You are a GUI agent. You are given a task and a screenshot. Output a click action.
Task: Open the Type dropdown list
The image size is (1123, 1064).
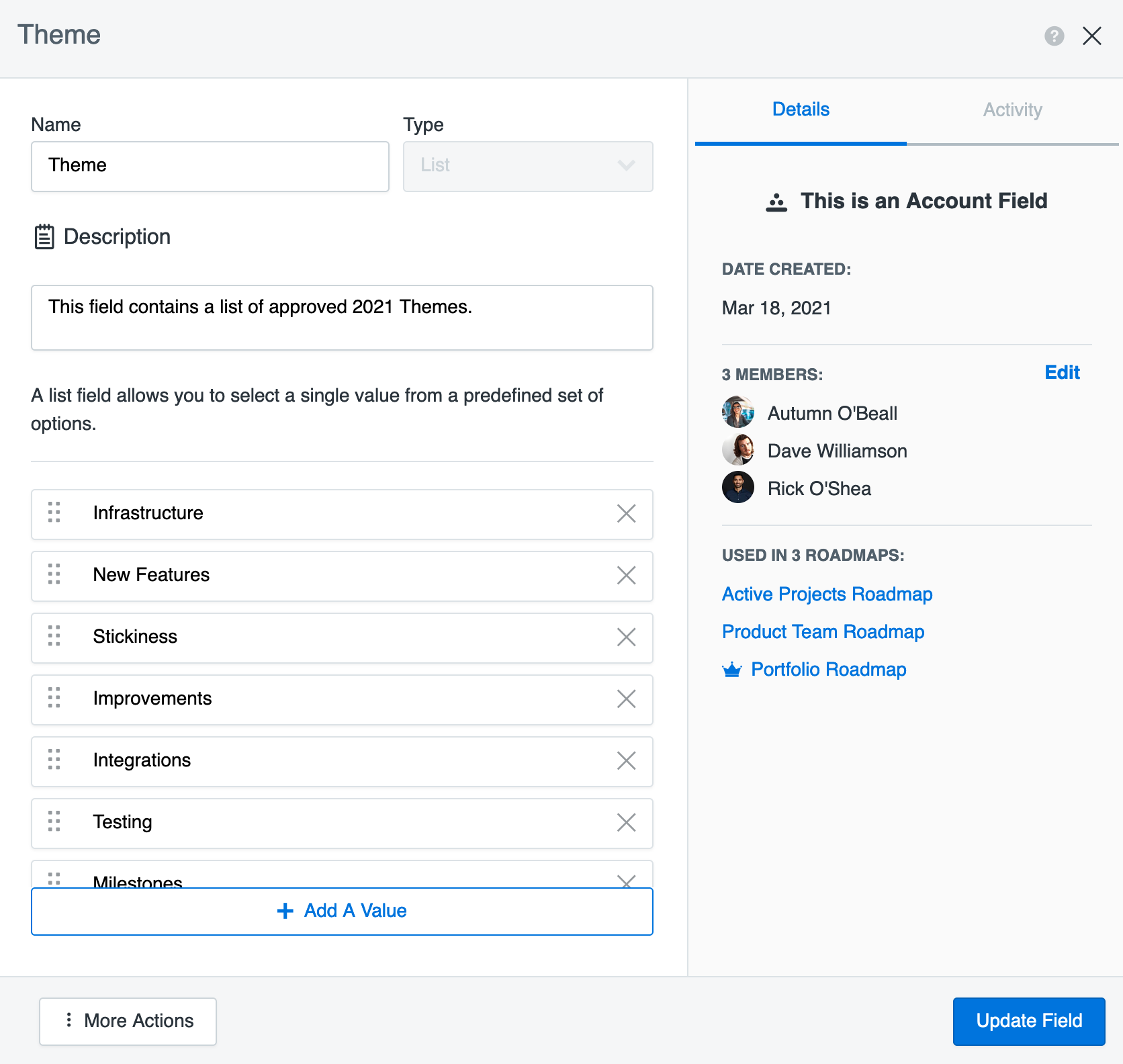[x=527, y=166]
